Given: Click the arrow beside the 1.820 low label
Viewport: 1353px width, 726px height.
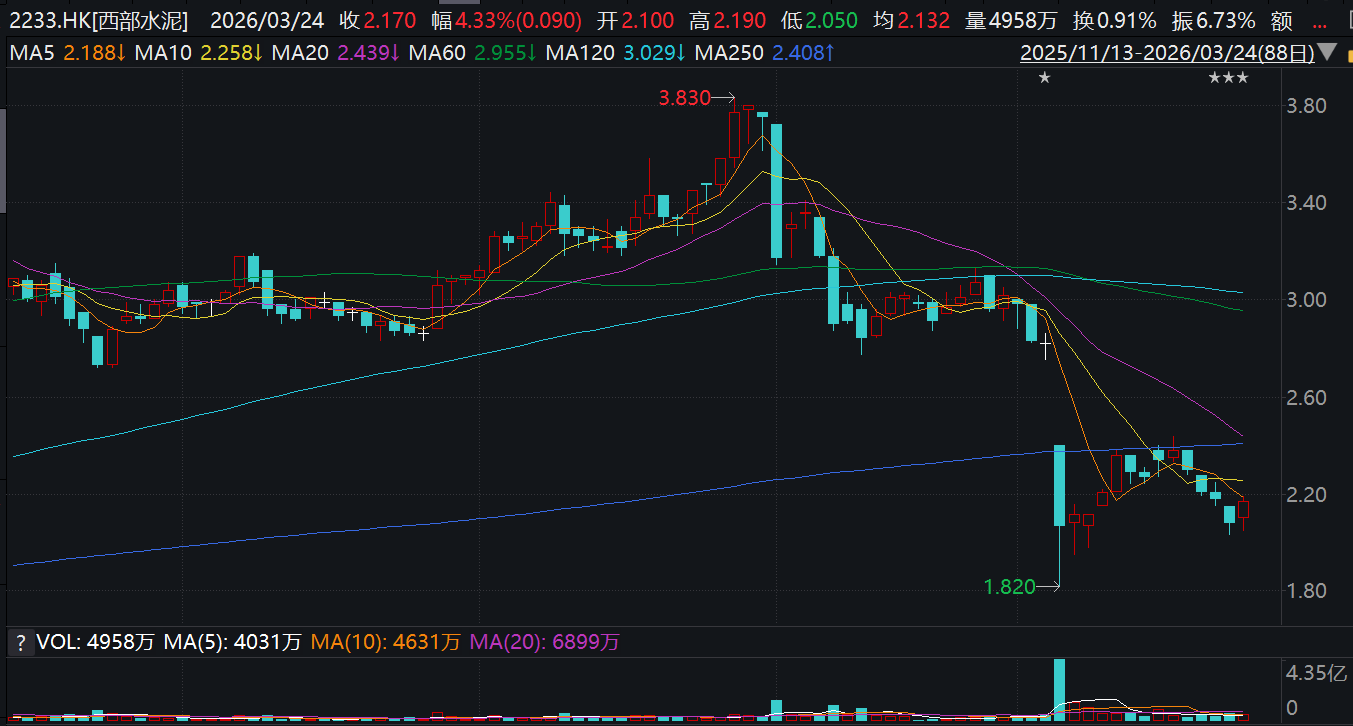Looking at the screenshot, I should 1049,588.
